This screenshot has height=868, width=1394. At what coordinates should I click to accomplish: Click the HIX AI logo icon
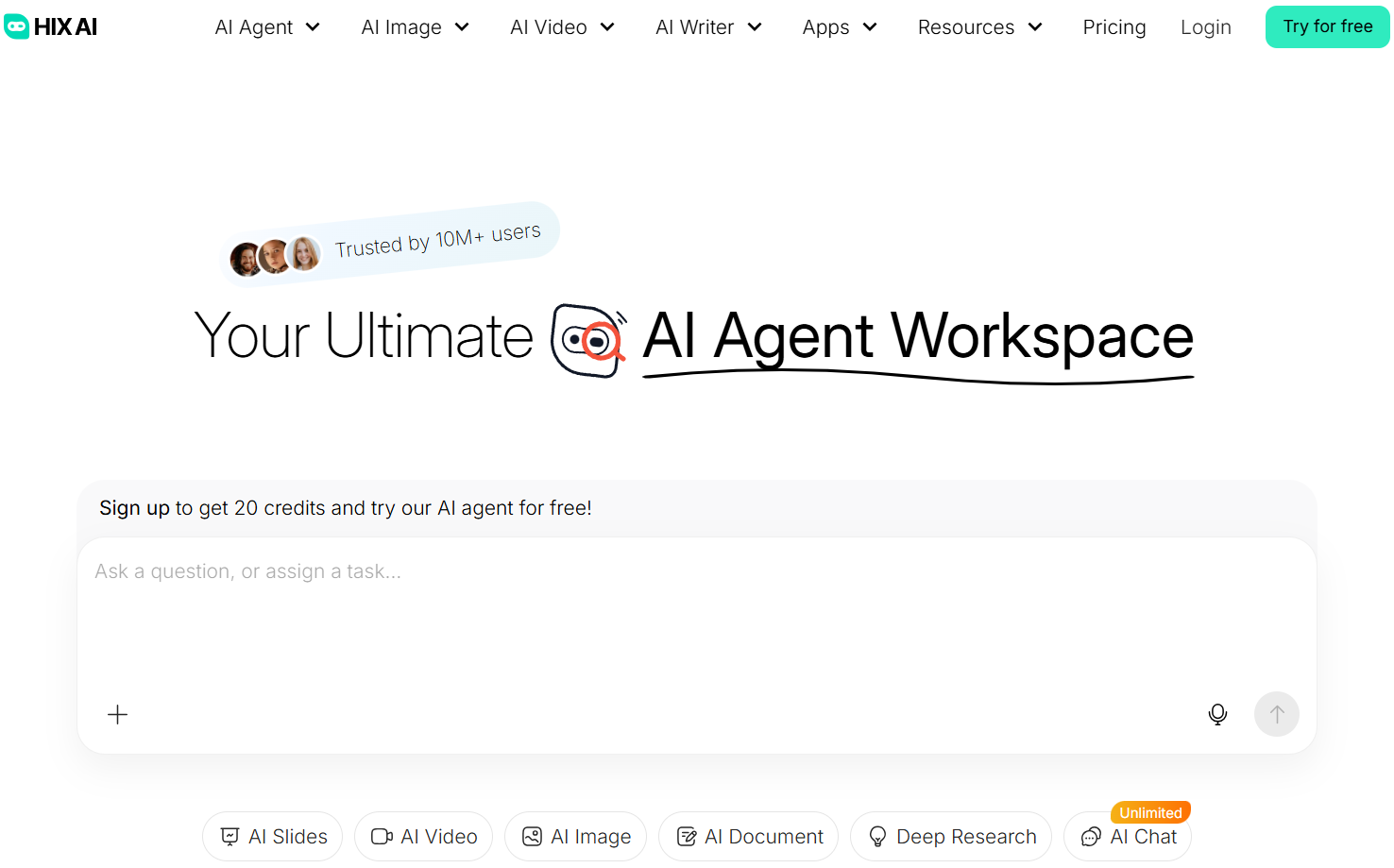coord(17,26)
